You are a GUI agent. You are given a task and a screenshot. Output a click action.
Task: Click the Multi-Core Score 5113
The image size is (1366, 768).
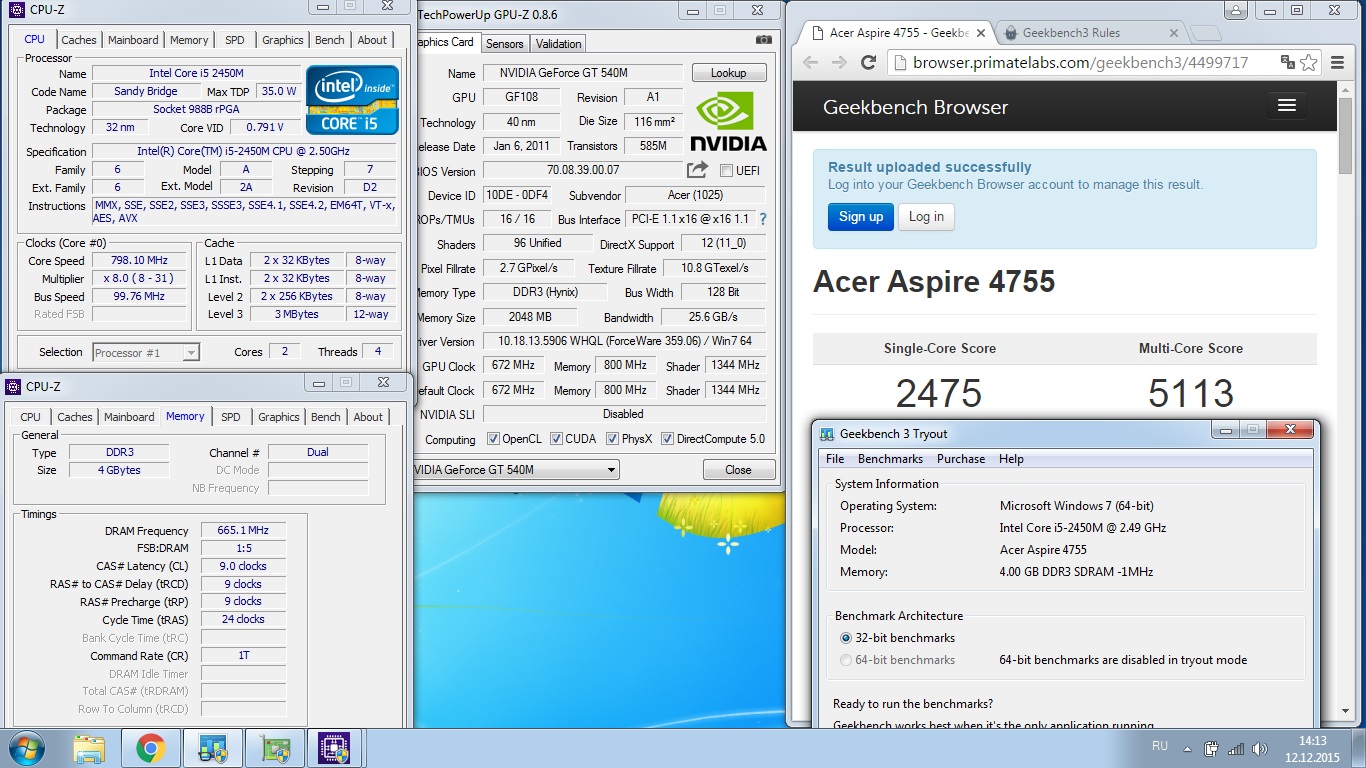(1191, 393)
